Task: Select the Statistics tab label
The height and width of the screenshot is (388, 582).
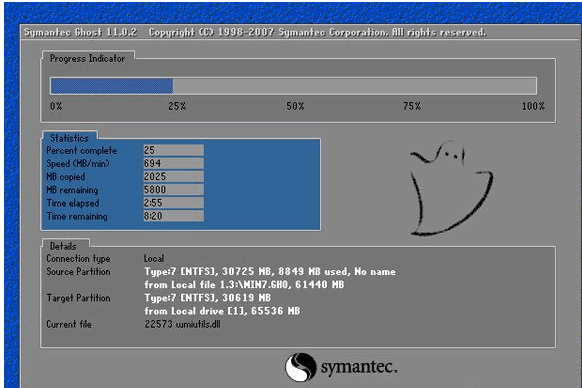Action: click(x=69, y=138)
